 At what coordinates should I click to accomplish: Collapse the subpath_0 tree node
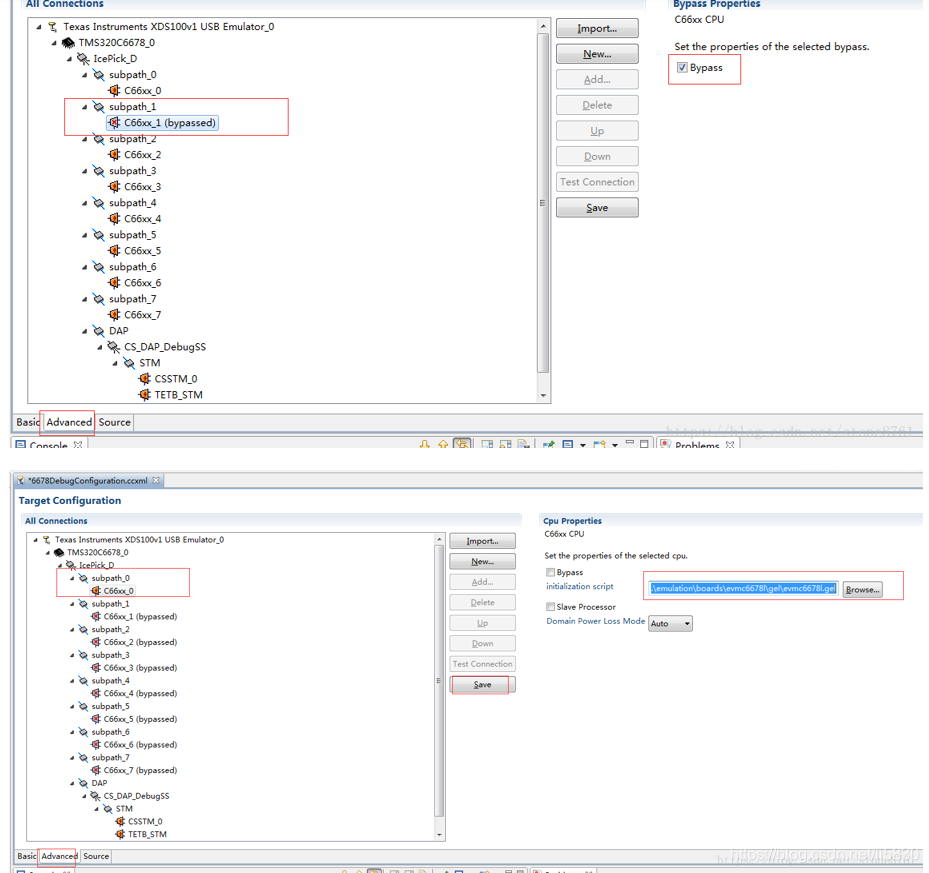pyautogui.click(x=71, y=578)
